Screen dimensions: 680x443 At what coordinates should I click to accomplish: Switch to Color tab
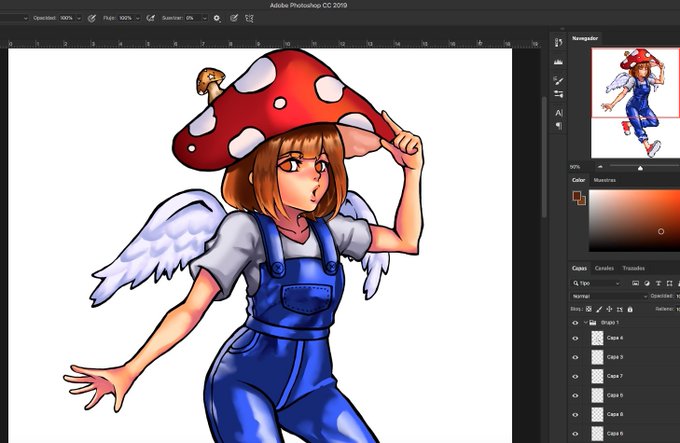[x=578, y=180]
